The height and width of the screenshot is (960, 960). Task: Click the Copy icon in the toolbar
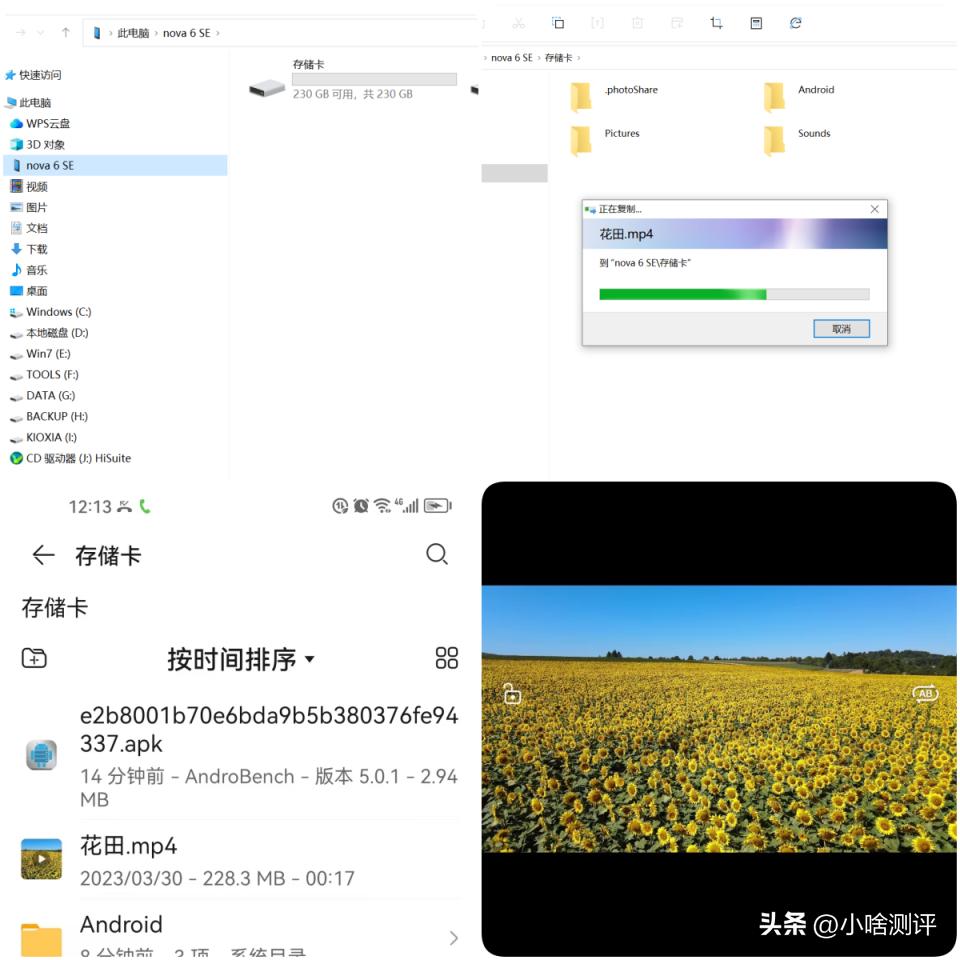click(558, 22)
